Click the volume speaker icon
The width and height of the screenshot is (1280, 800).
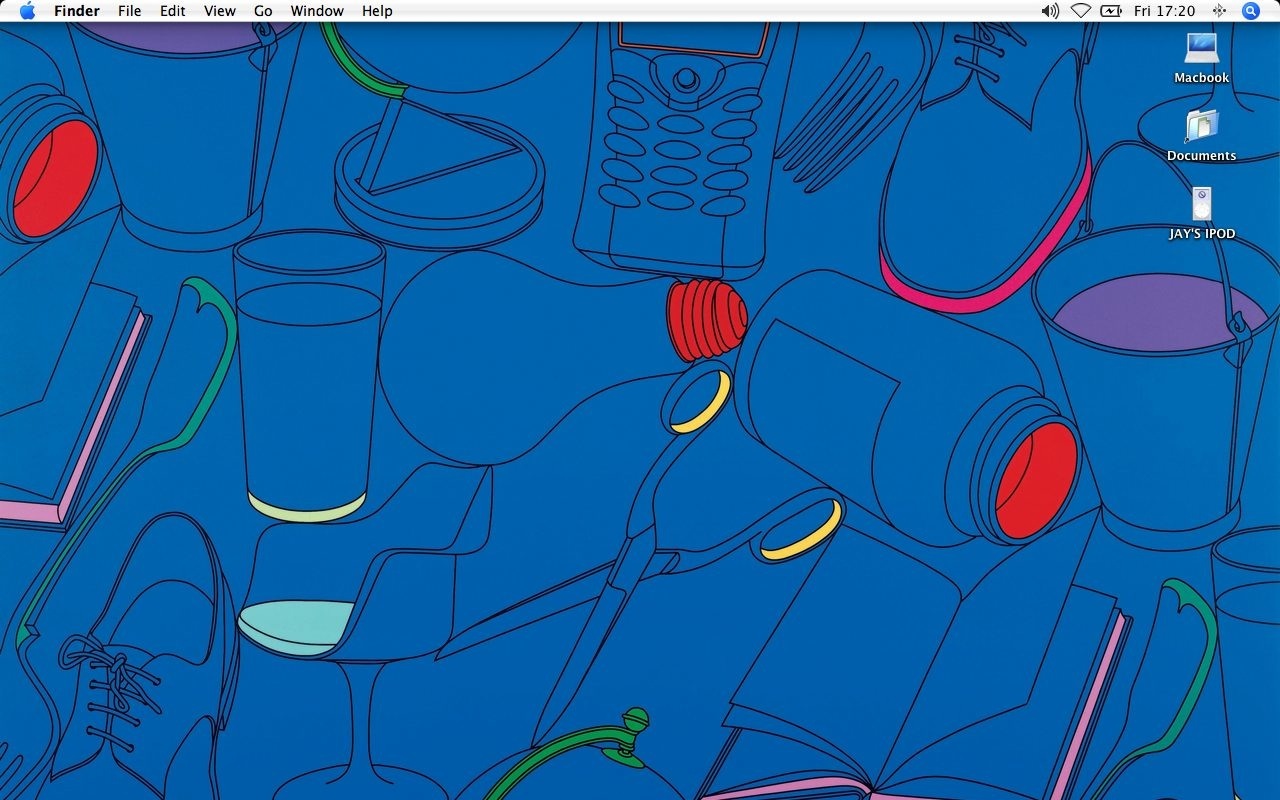point(1050,11)
